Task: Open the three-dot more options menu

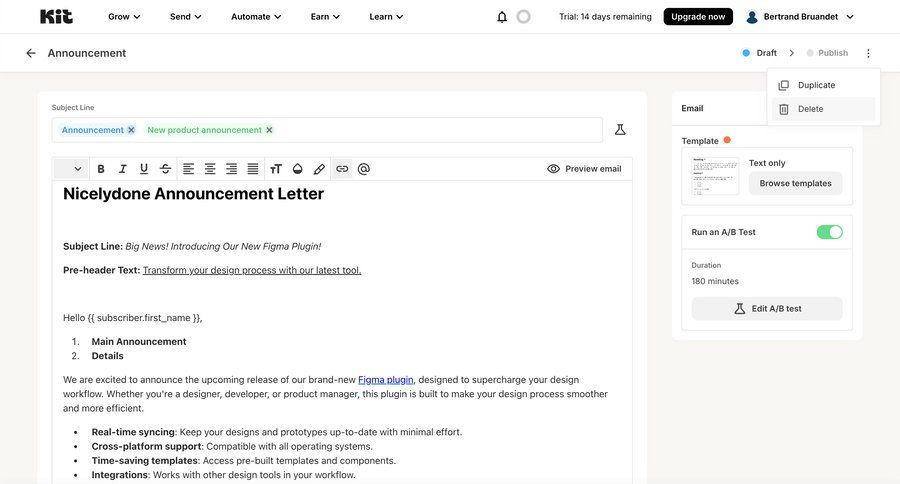Action: (868, 53)
